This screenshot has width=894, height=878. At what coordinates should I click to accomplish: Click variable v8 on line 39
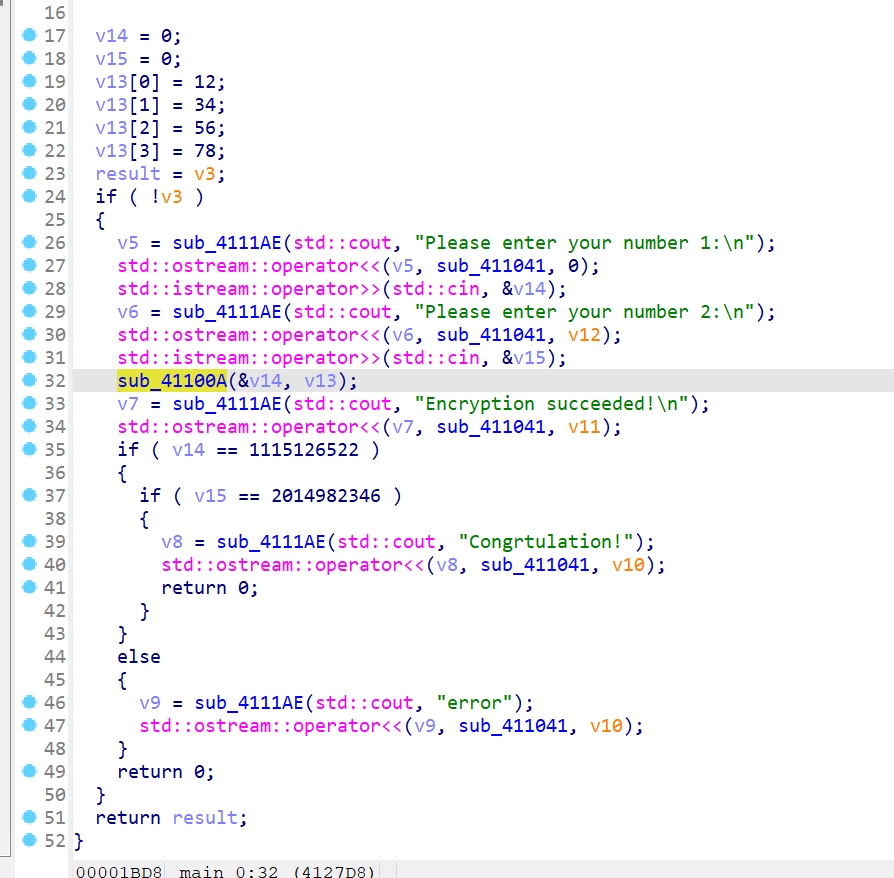(x=172, y=542)
